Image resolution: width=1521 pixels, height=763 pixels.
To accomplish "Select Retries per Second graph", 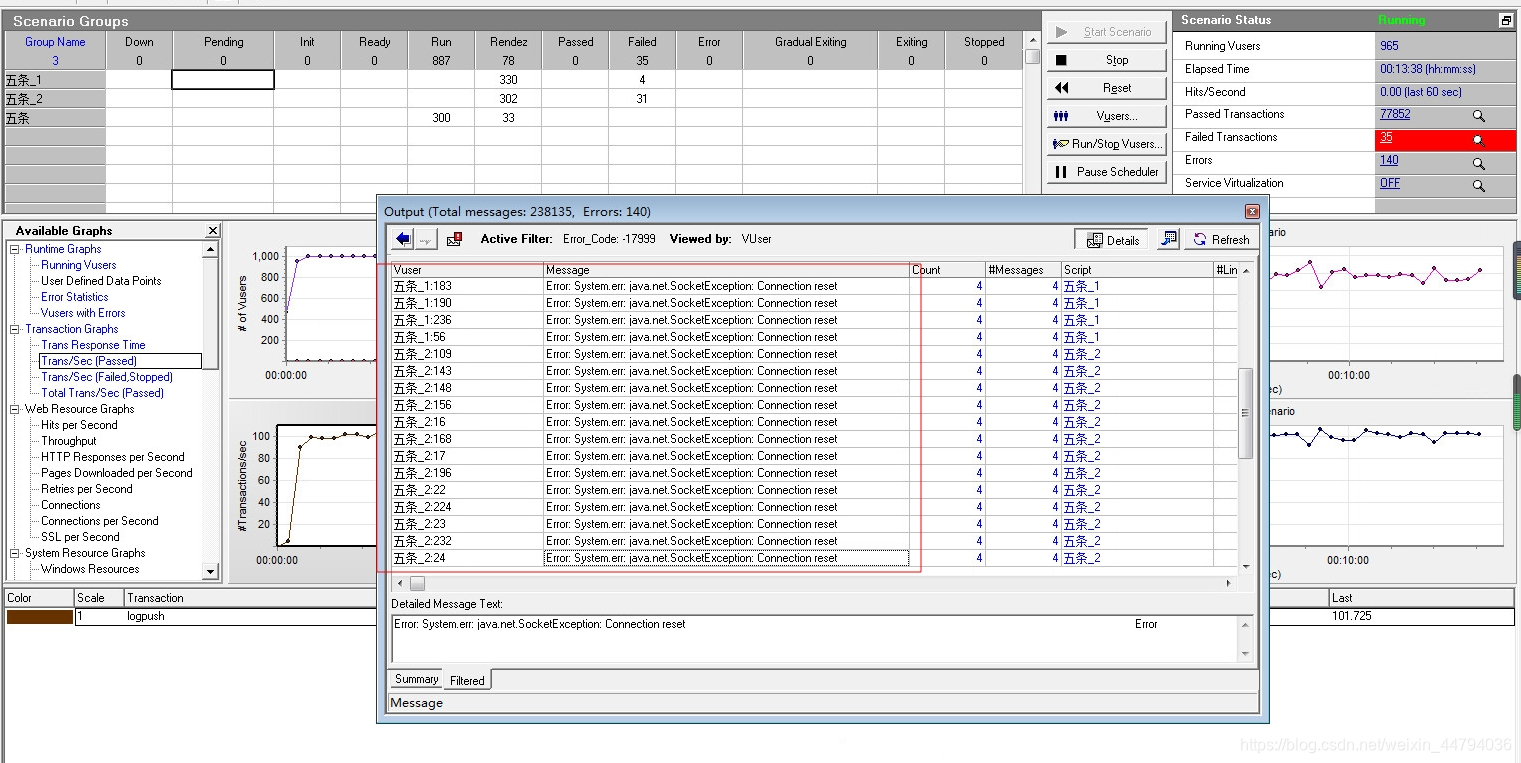I will point(87,489).
